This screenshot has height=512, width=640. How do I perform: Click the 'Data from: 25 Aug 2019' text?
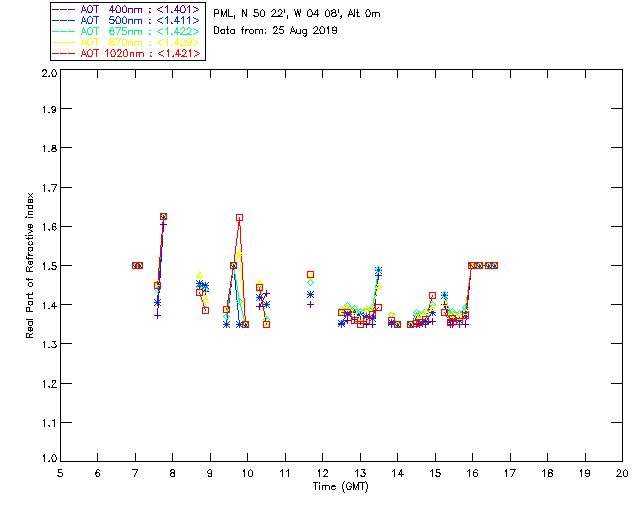(275, 31)
